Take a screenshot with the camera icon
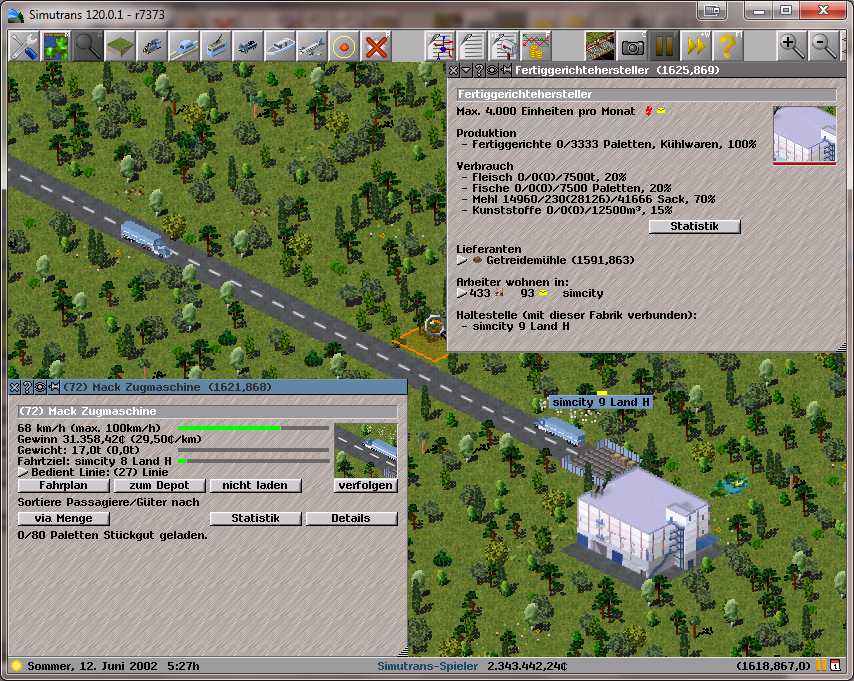This screenshot has height=681, width=854. (x=632, y=46)
